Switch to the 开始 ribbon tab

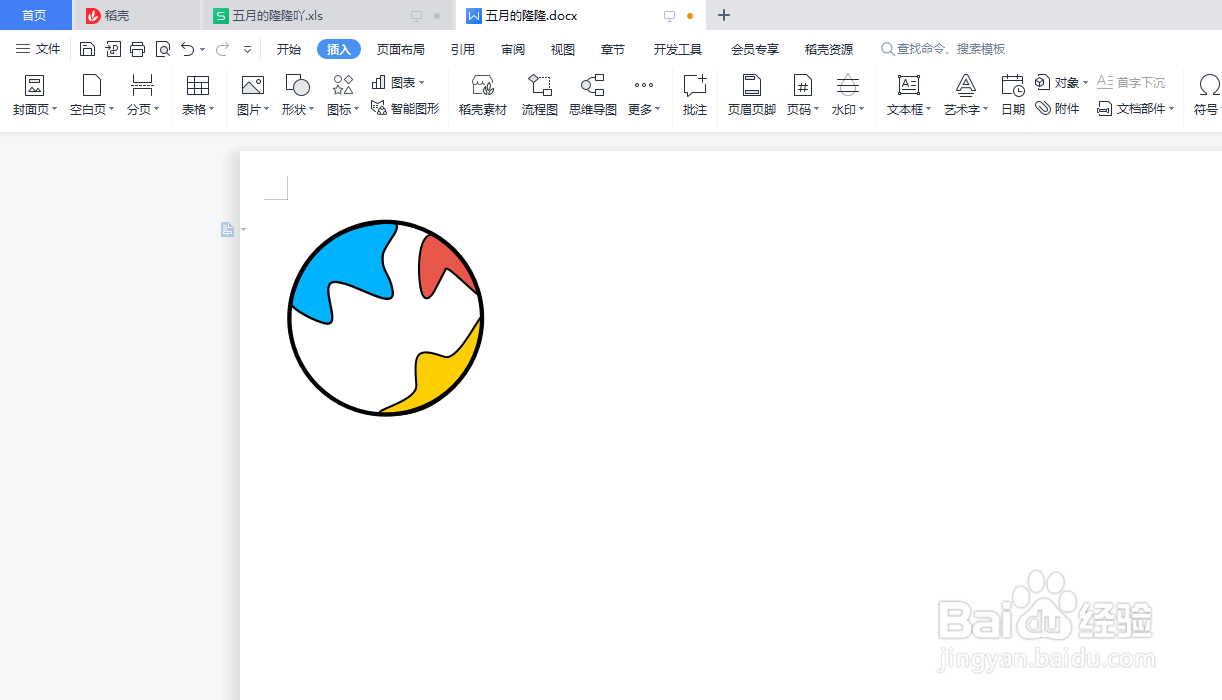coord(289,49)
